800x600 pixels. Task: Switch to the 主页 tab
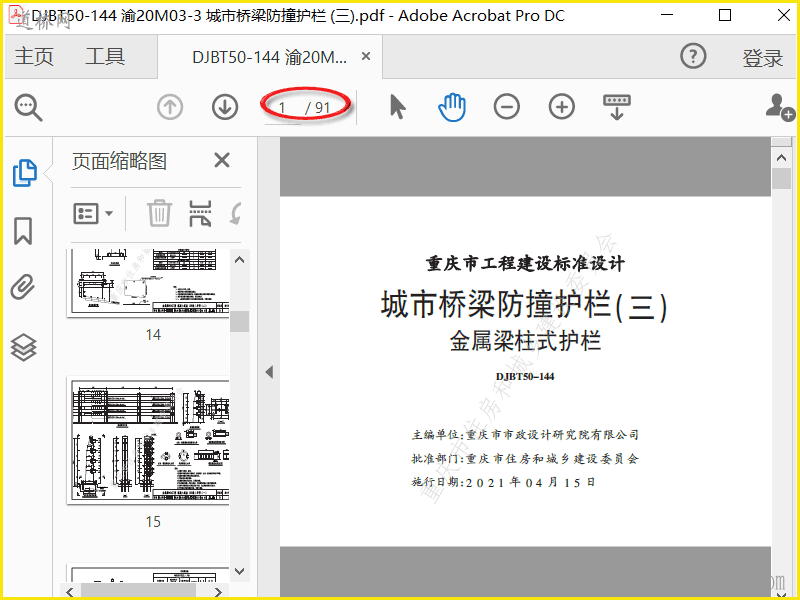click(34, 56)
